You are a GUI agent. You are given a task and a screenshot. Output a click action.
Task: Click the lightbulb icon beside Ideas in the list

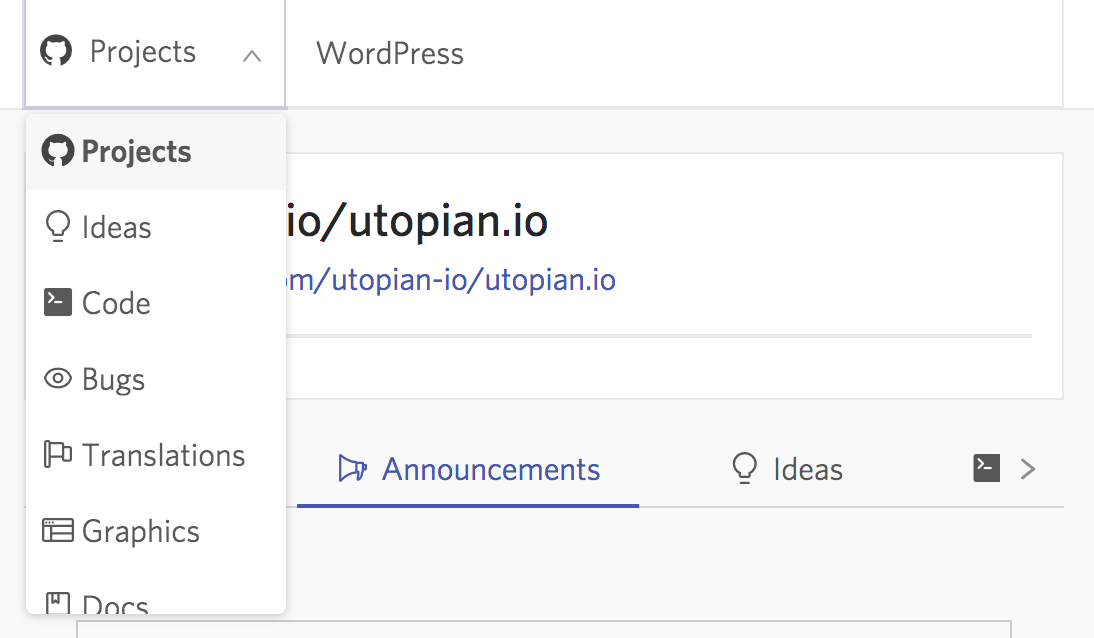[x=57, y=227]
